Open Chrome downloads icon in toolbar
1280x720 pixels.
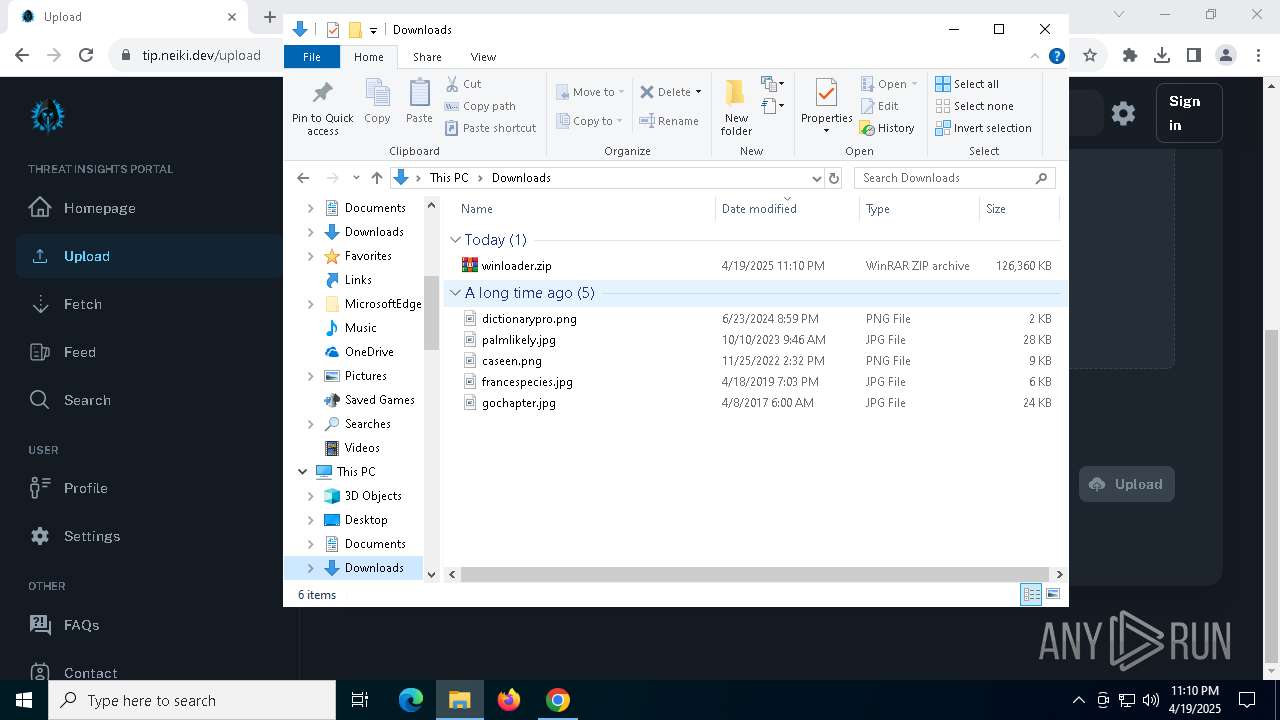1161,55
